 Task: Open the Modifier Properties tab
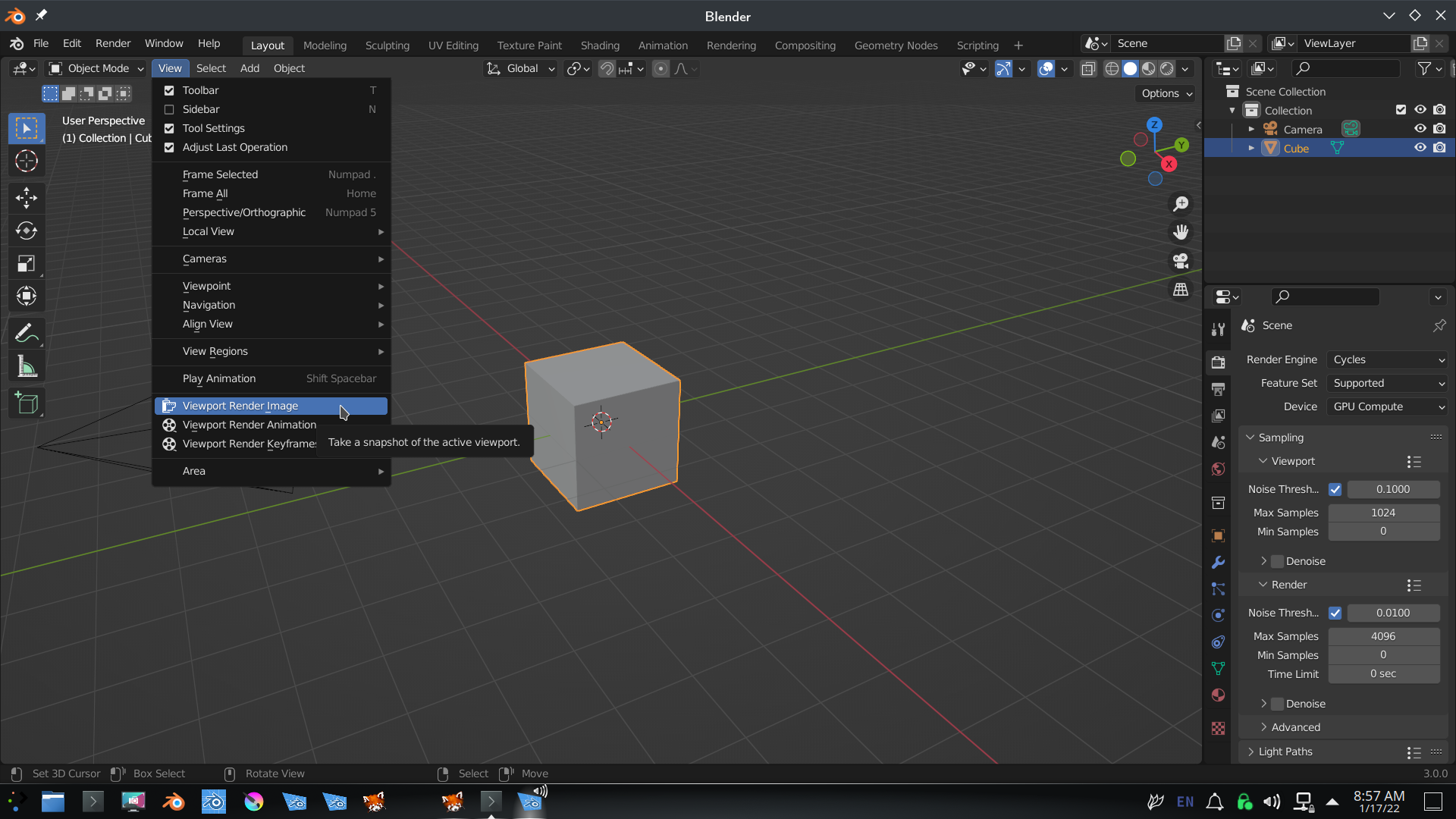coord(1218,562)
